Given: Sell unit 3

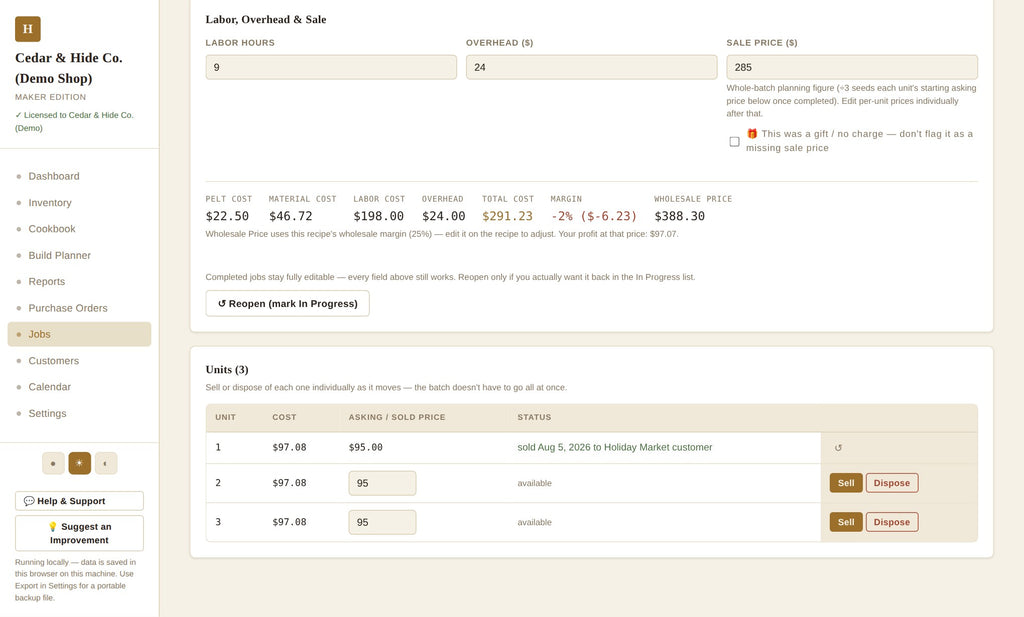Looking at the screenshot, I should point(846,522).
